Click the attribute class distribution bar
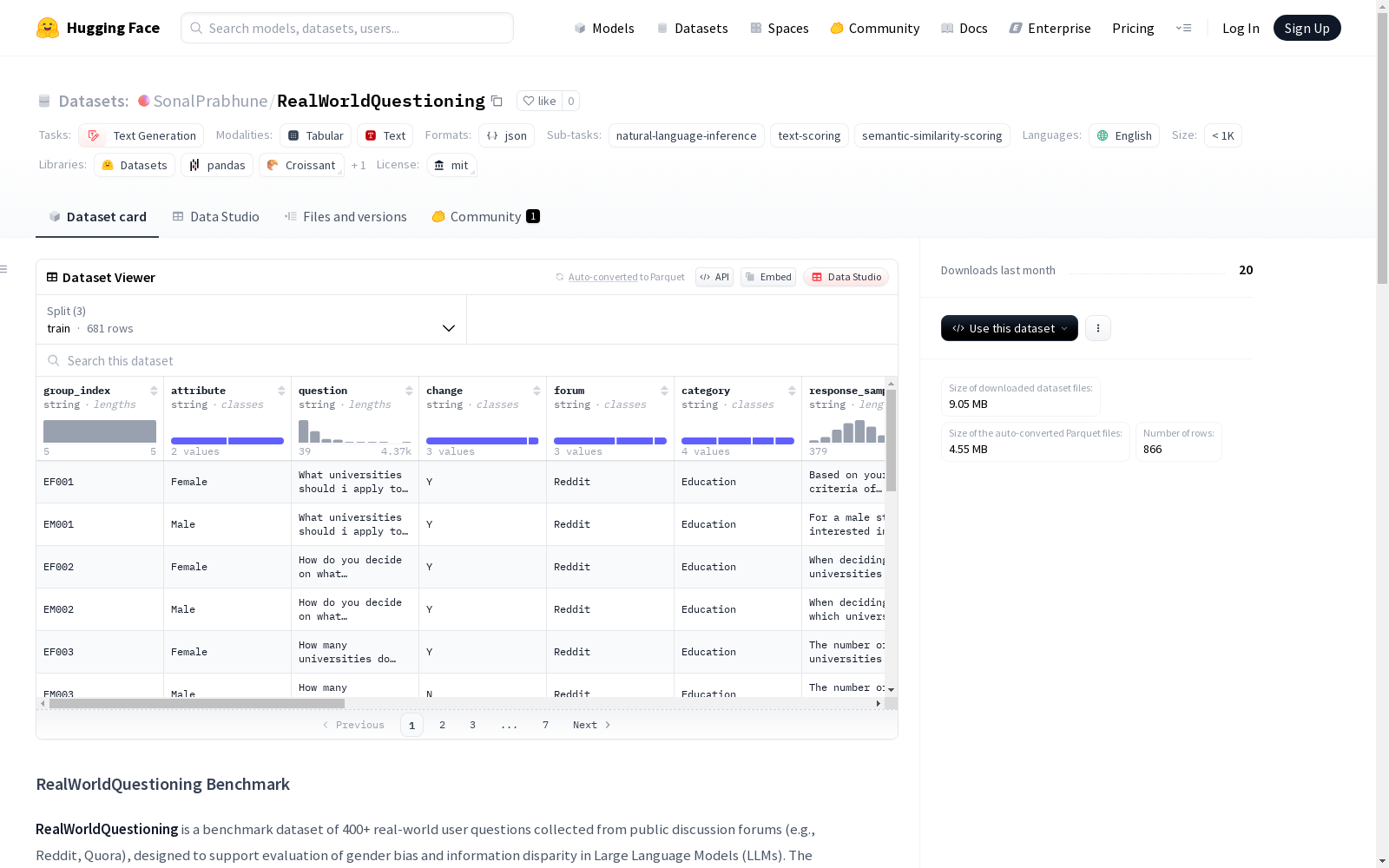Image resolution: width=1389 pixels, height=868 pixels. (227, 441)
